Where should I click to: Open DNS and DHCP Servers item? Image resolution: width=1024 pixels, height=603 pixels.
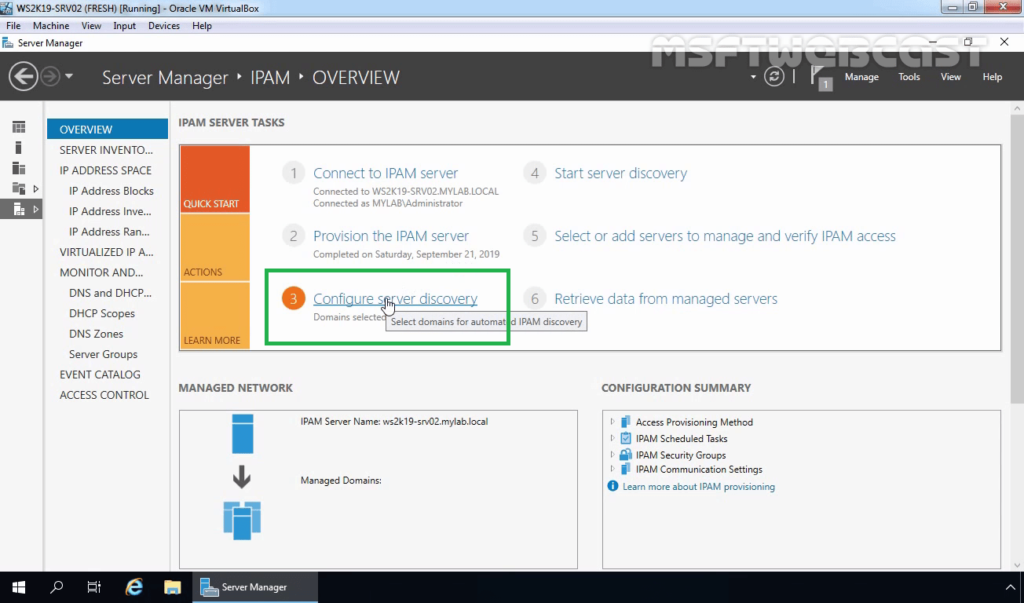[110, 293]
